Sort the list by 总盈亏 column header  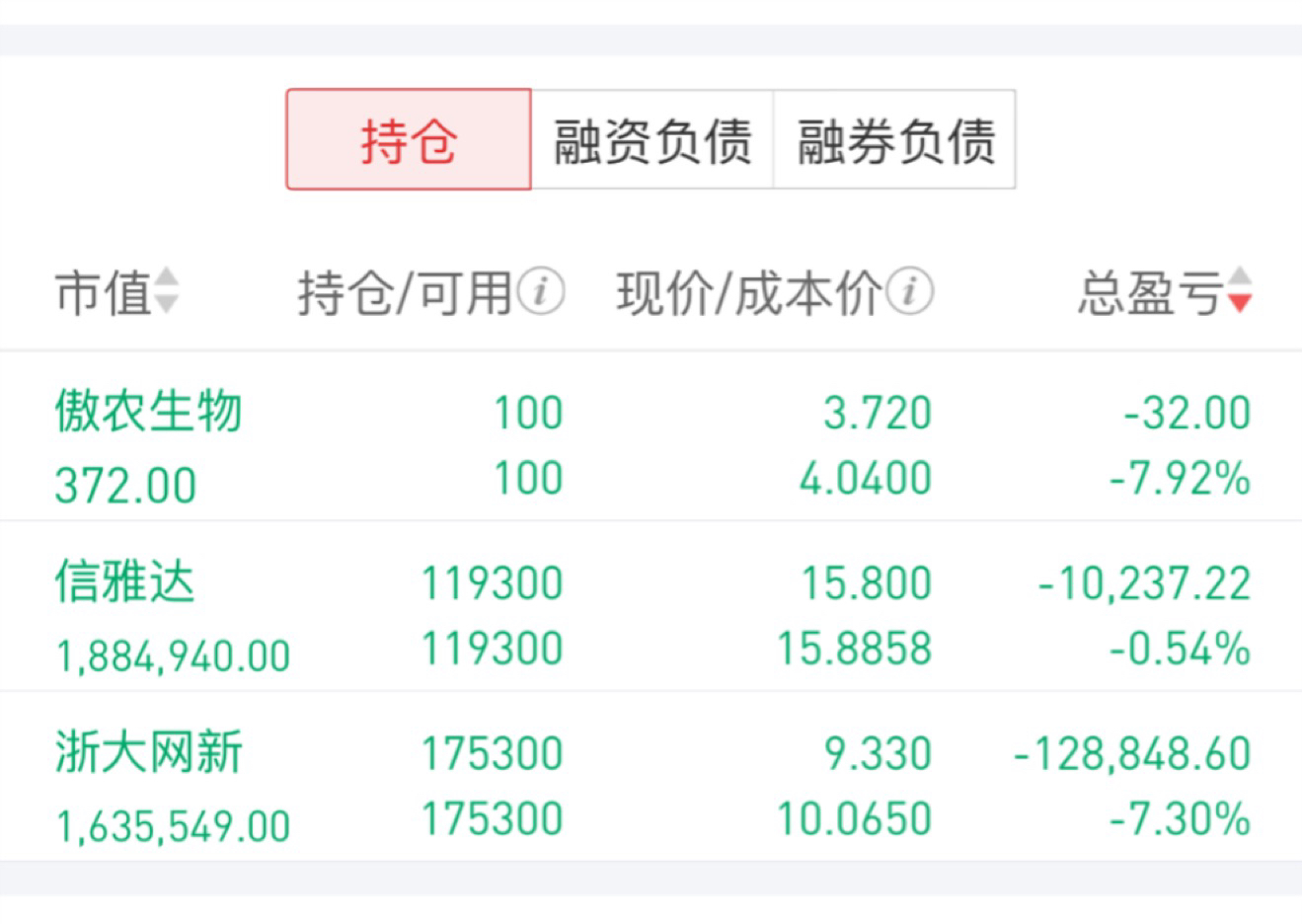(1150, 293)
